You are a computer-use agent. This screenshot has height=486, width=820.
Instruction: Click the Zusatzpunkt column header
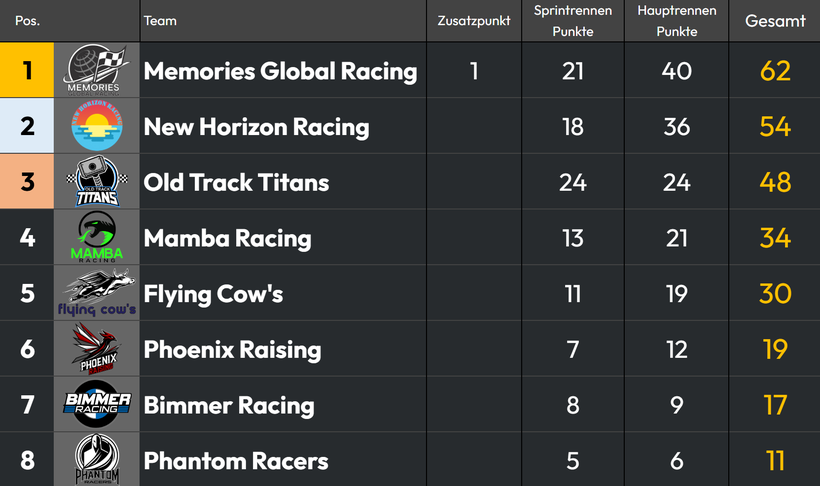[x=474, y=21]
